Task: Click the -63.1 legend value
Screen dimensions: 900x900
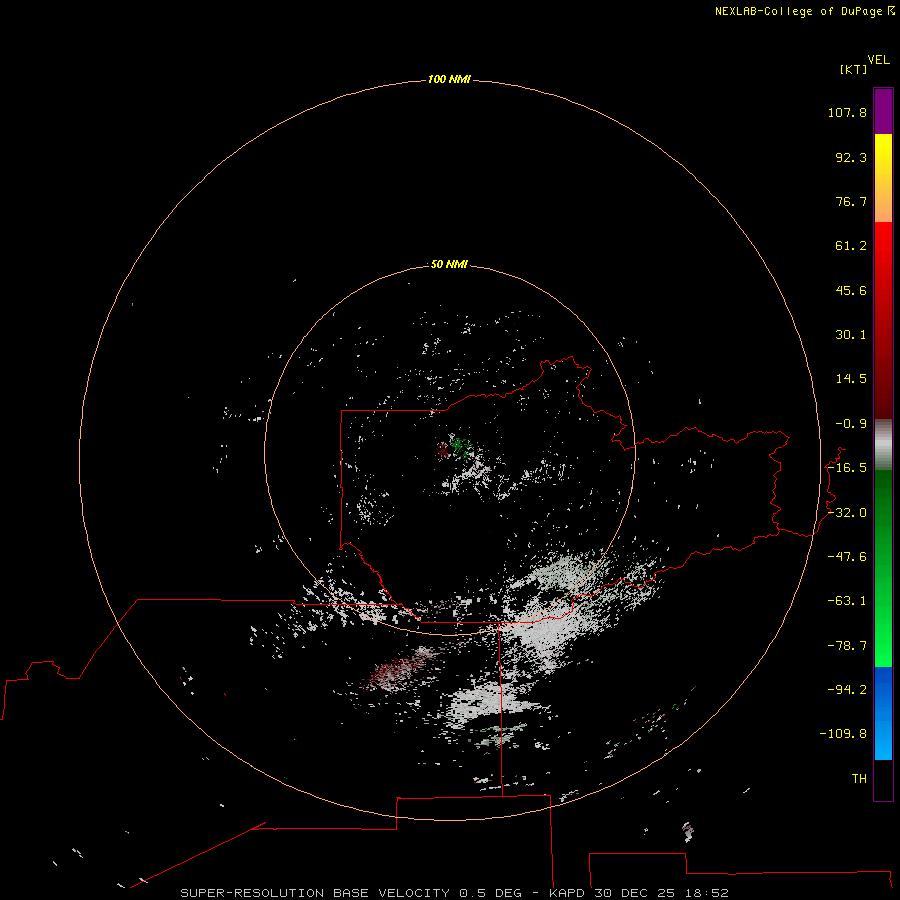Action: coord(847,601)
